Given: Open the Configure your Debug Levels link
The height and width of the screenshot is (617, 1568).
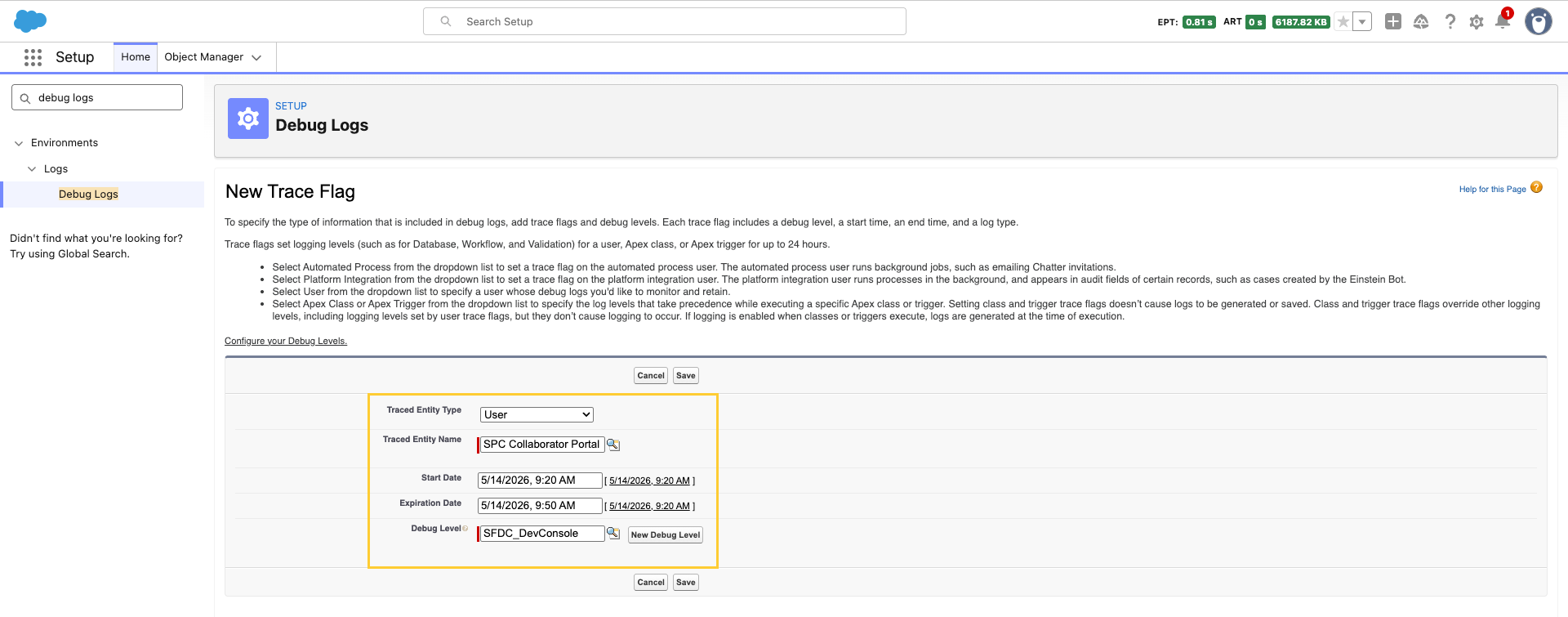Looking at the screenshot, I should pyautogui.click(x=286, y=341).
